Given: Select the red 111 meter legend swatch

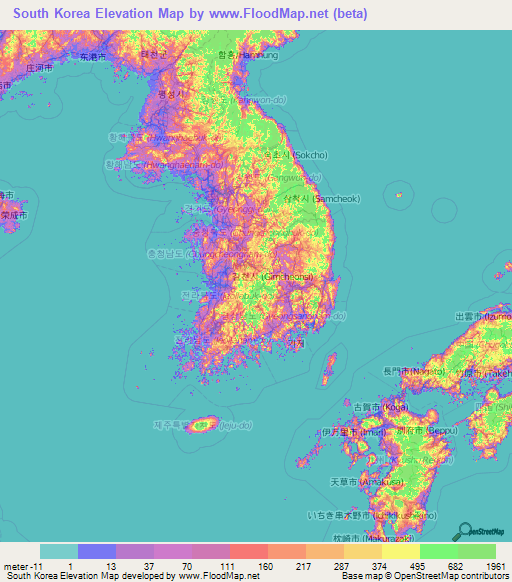Looking at the screenshot, I should tap(249, 551).
